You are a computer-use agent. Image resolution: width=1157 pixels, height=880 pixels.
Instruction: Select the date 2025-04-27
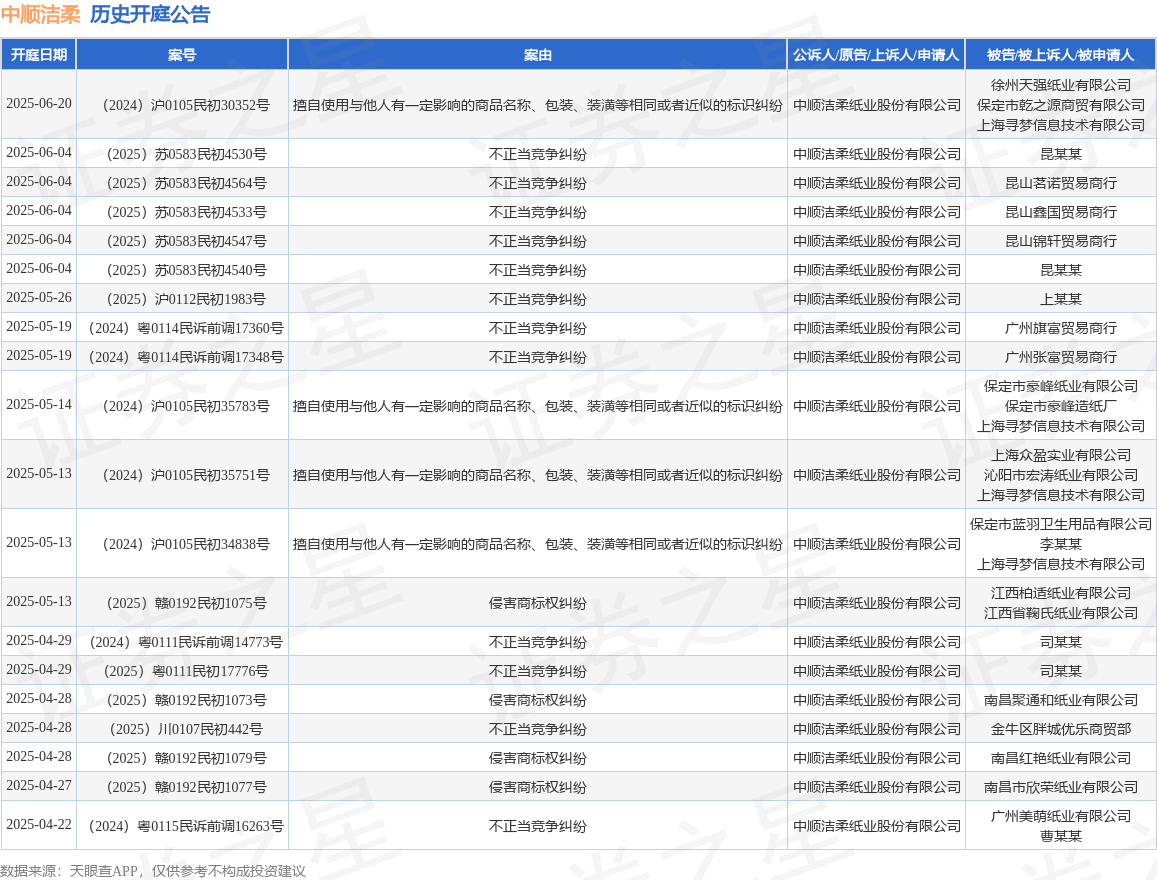click(x=39, y=786)
